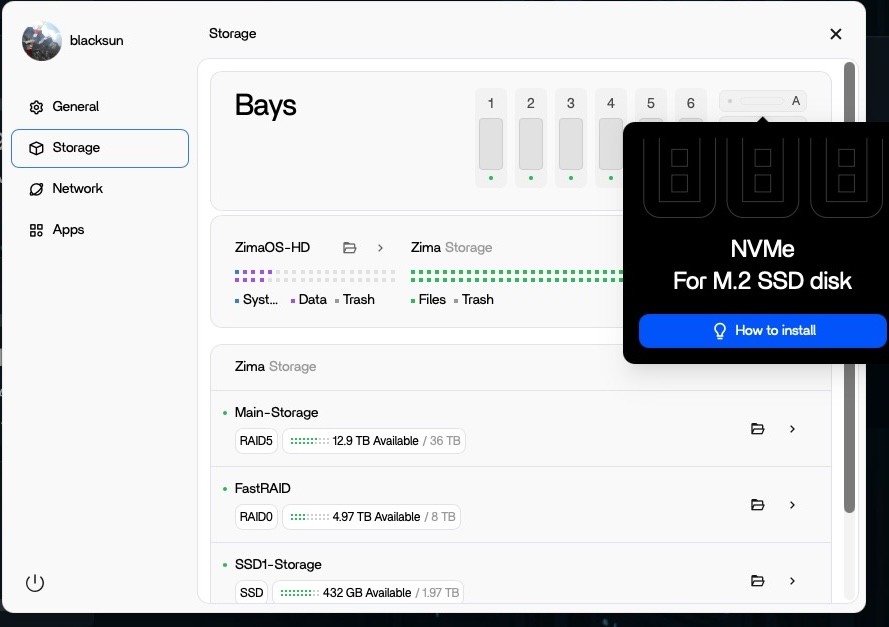The width and height of the screenshot is (889, 627).
Task: Open the folder icon for SSD1-Storage
Action: [x=757, y=581]
